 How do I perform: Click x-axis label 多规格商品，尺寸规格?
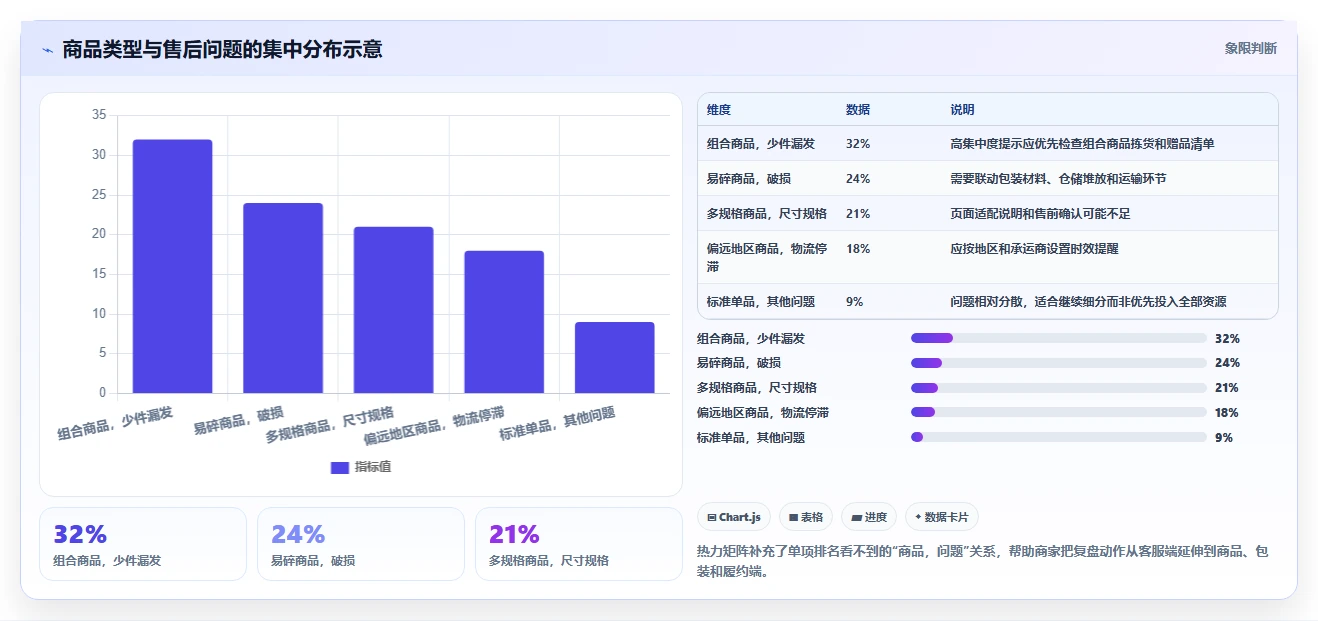pyautogui.click(x=330, y=425)
